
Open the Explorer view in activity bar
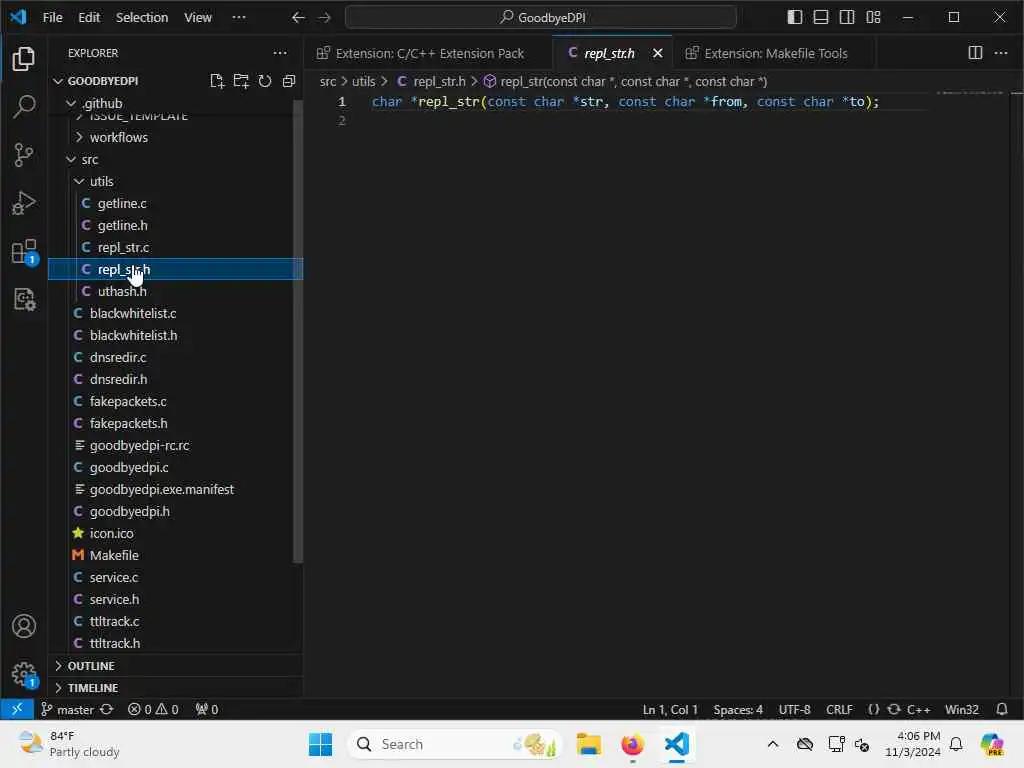[x=24, y=59]
